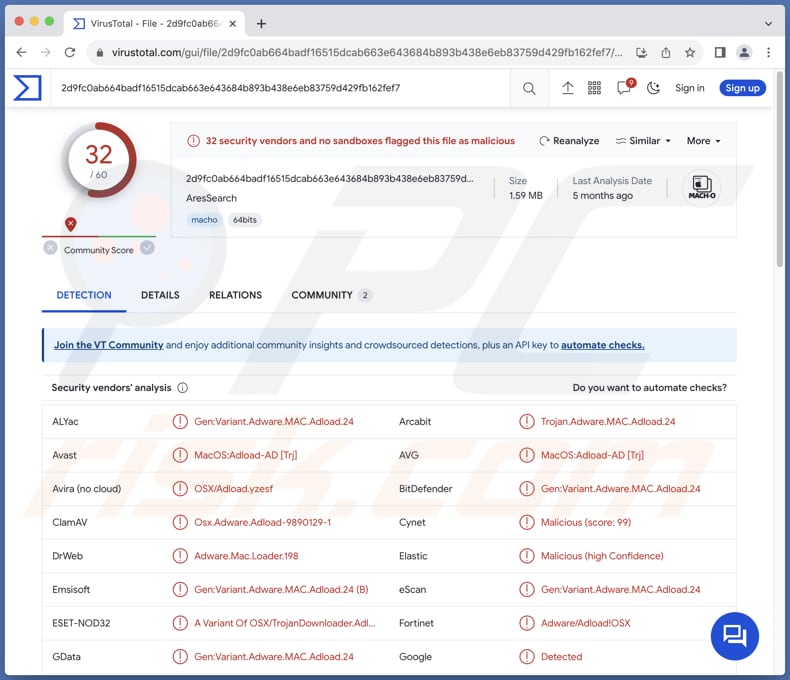The image size is (790, 680).
Task: Expand the Similar dropdown
Action: [x=643, y=141]
